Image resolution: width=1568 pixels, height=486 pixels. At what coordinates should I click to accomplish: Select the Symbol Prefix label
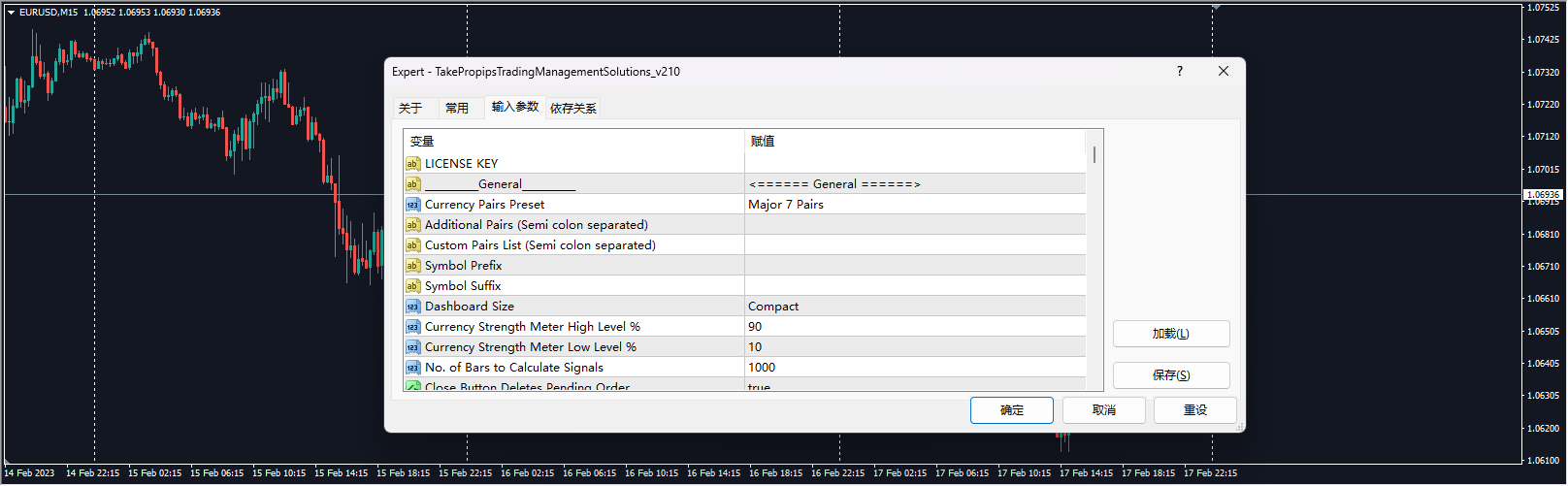point(463,266)
